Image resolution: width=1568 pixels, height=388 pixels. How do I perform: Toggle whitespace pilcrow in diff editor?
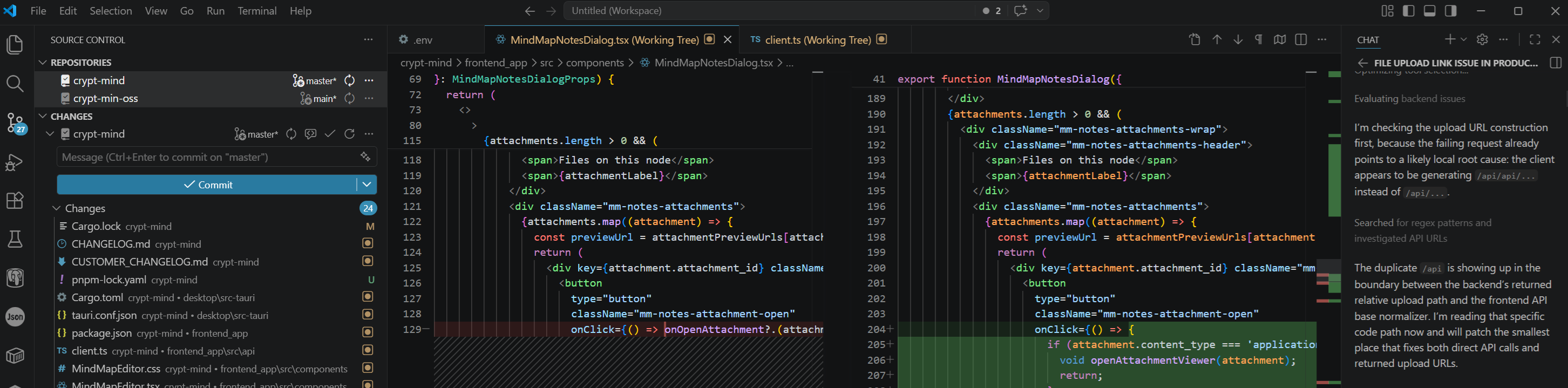(x=1258, y=39)
